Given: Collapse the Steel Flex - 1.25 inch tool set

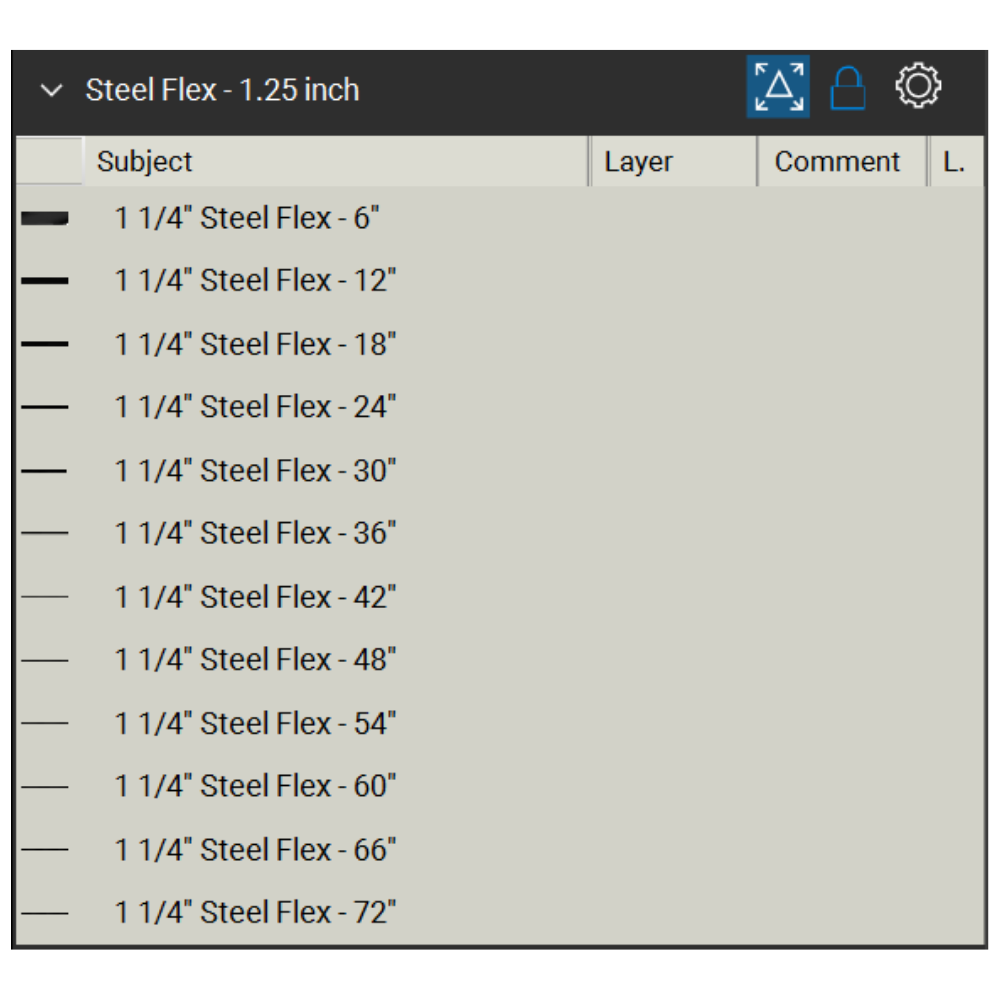Looking at the screenshot, I should [x=51, y=90].
